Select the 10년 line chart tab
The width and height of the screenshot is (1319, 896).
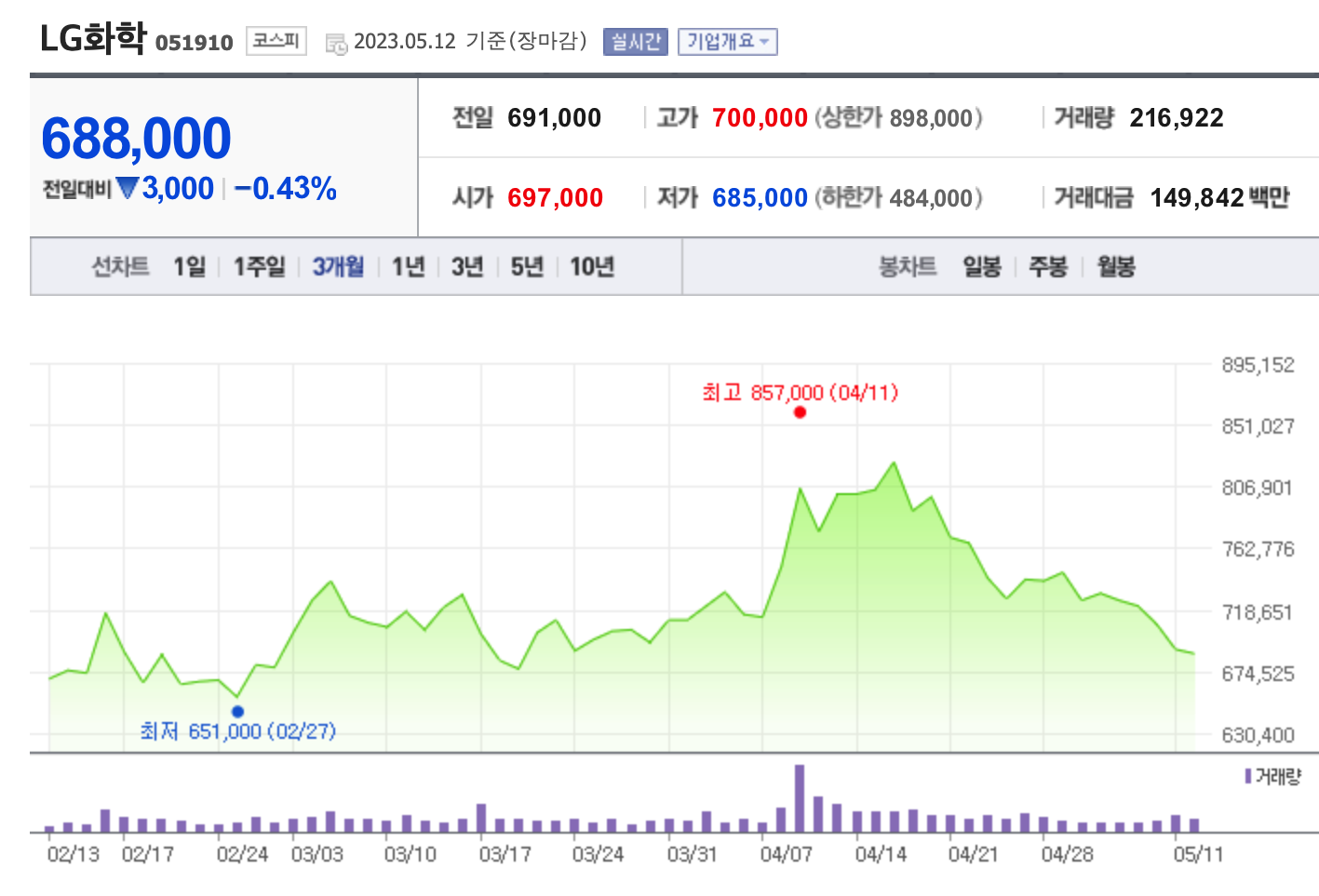point(592,267)
